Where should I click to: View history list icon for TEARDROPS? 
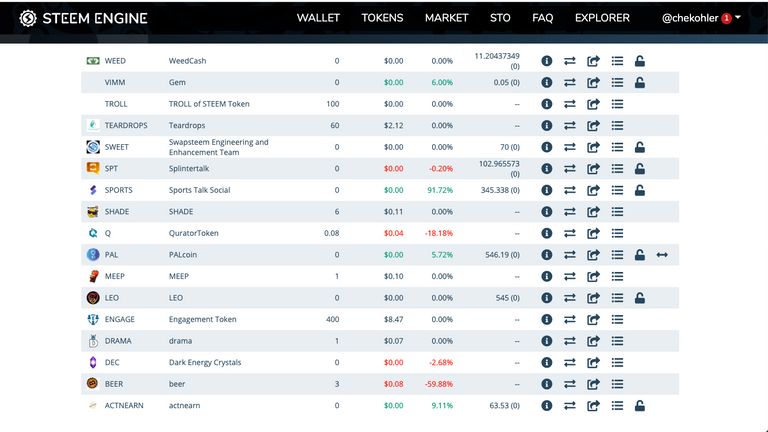pos(617,125)
